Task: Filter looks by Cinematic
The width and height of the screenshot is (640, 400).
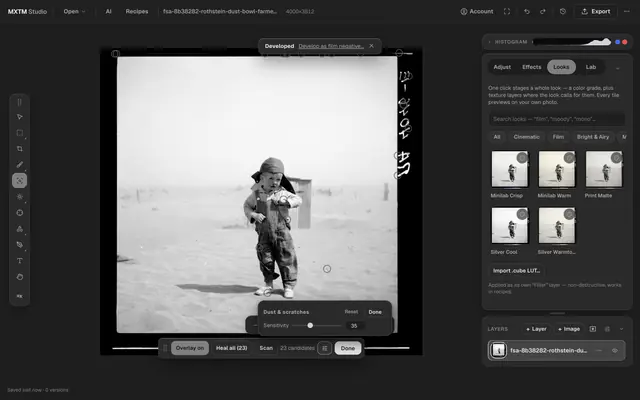Action: click(527, 137)
